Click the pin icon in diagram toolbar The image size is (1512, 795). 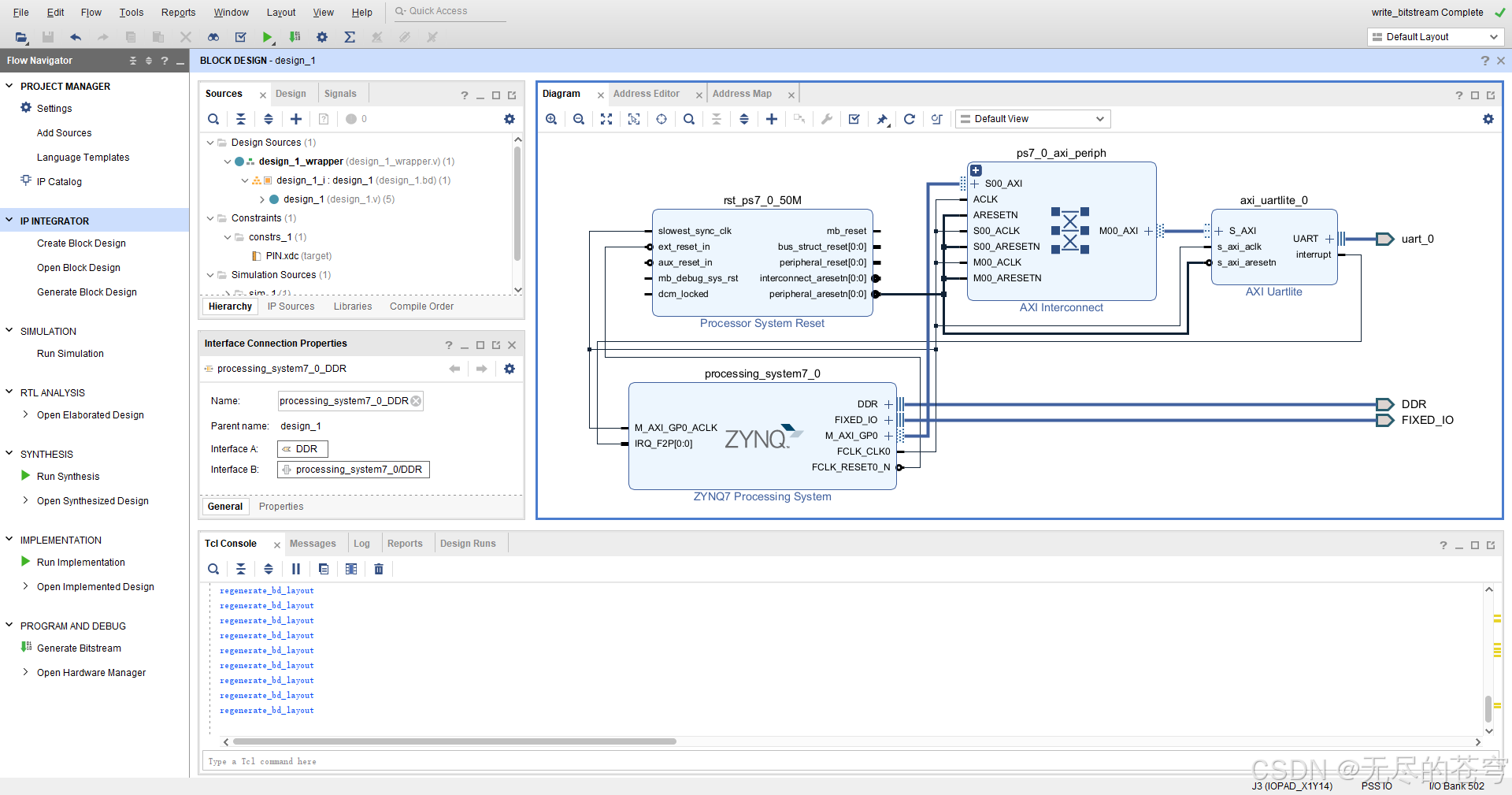click(882, 119)
